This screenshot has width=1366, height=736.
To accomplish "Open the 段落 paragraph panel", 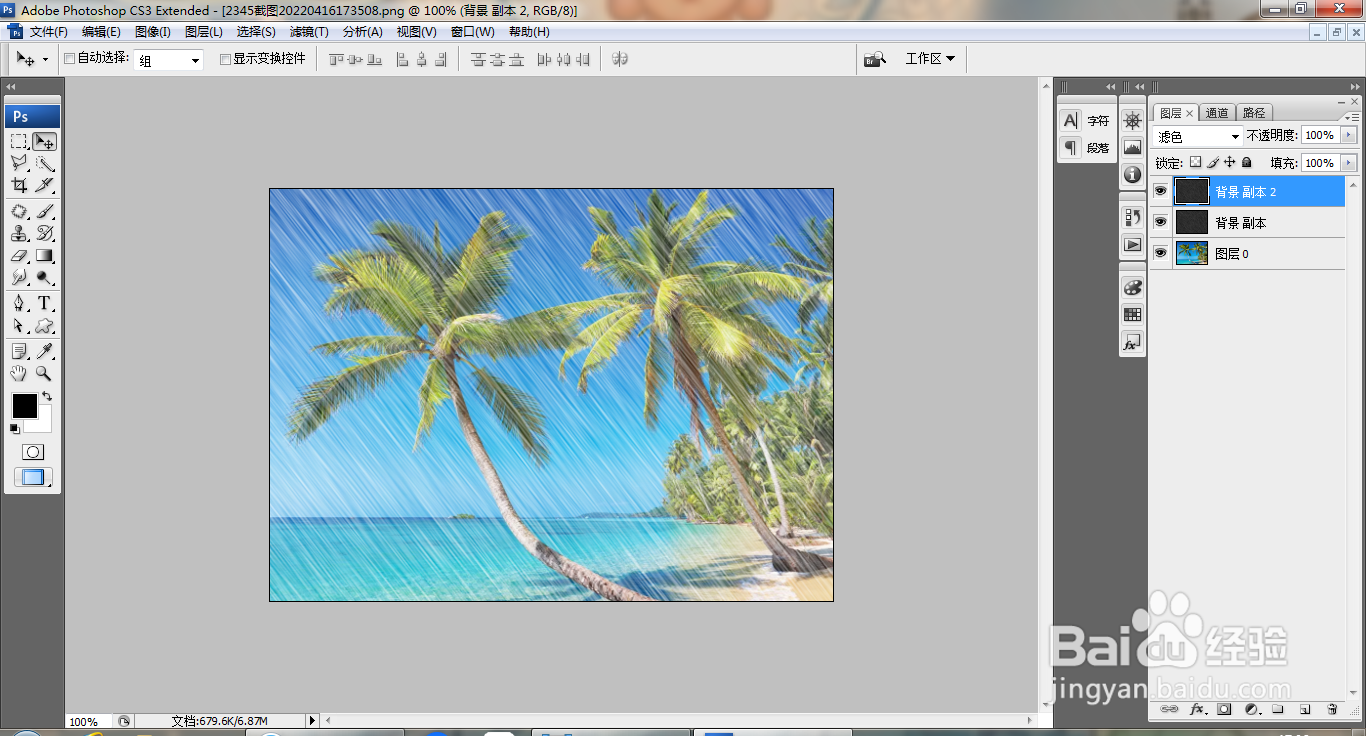I will click(x=1085, y=148).
